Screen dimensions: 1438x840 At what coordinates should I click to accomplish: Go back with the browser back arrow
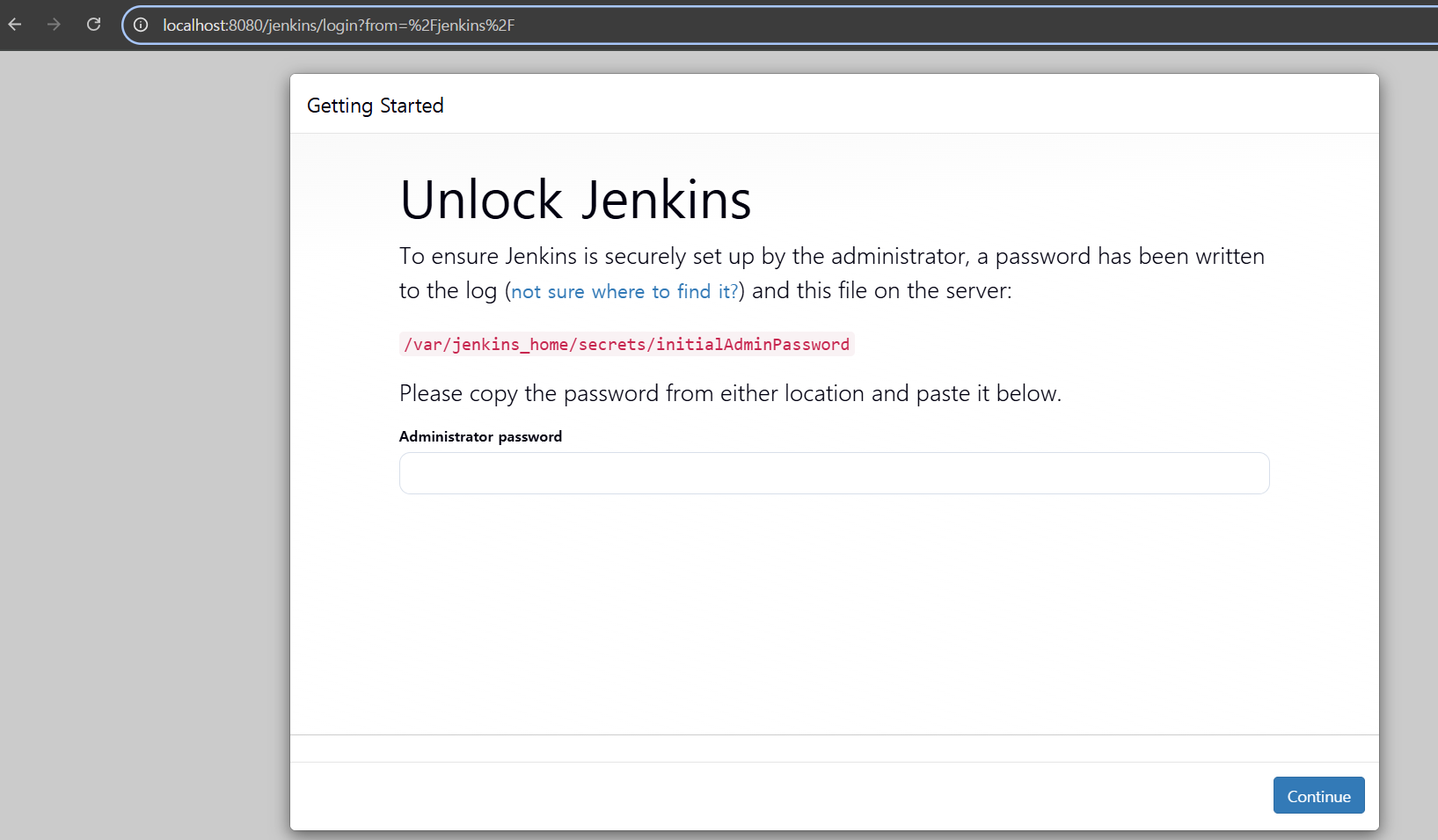click(x=15, y=25)
